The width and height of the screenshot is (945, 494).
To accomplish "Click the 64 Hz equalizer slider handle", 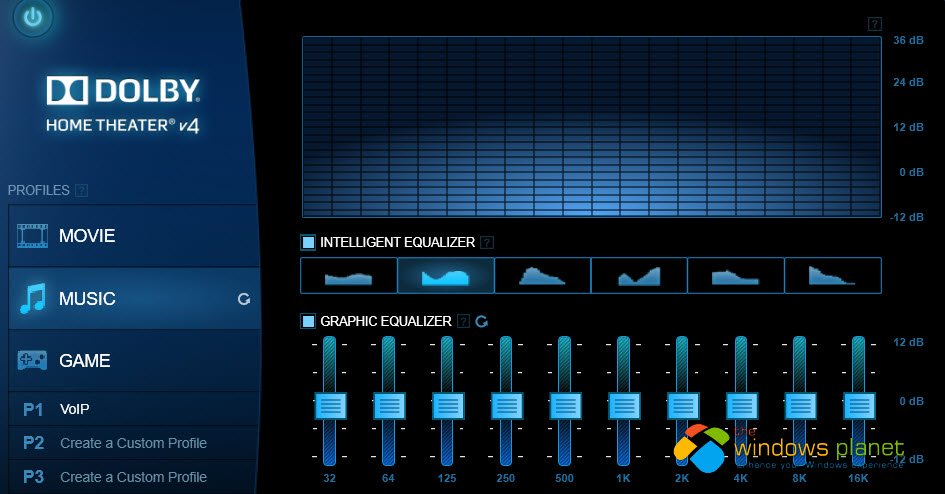I will coord(389,405).
